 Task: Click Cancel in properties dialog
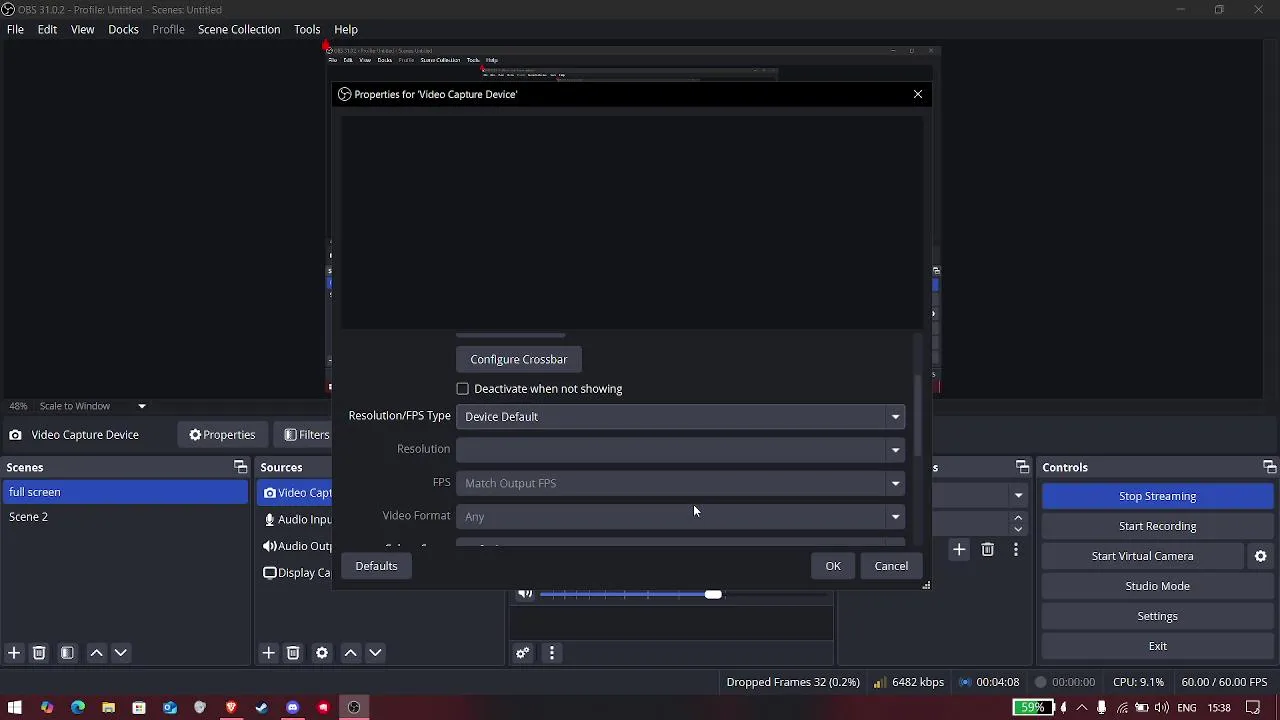pyautogui.click(x=891, y=566)
